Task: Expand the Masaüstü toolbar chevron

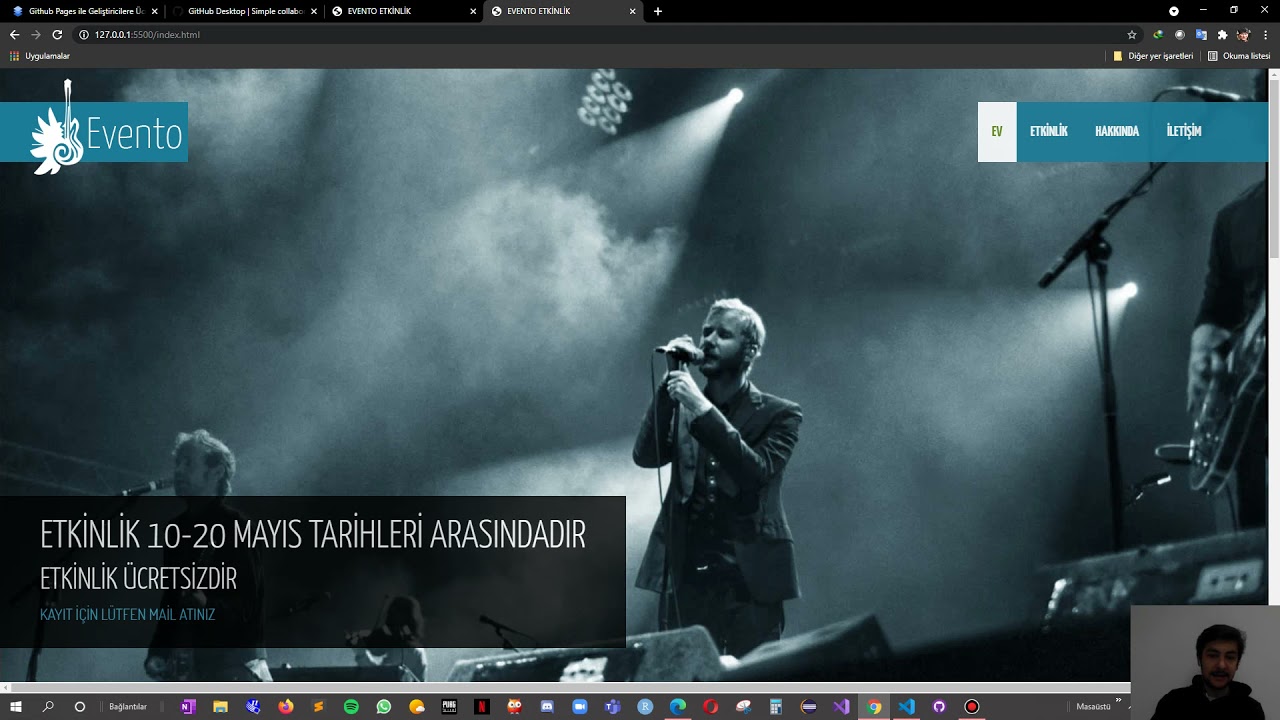Action: pos(1118,701)
